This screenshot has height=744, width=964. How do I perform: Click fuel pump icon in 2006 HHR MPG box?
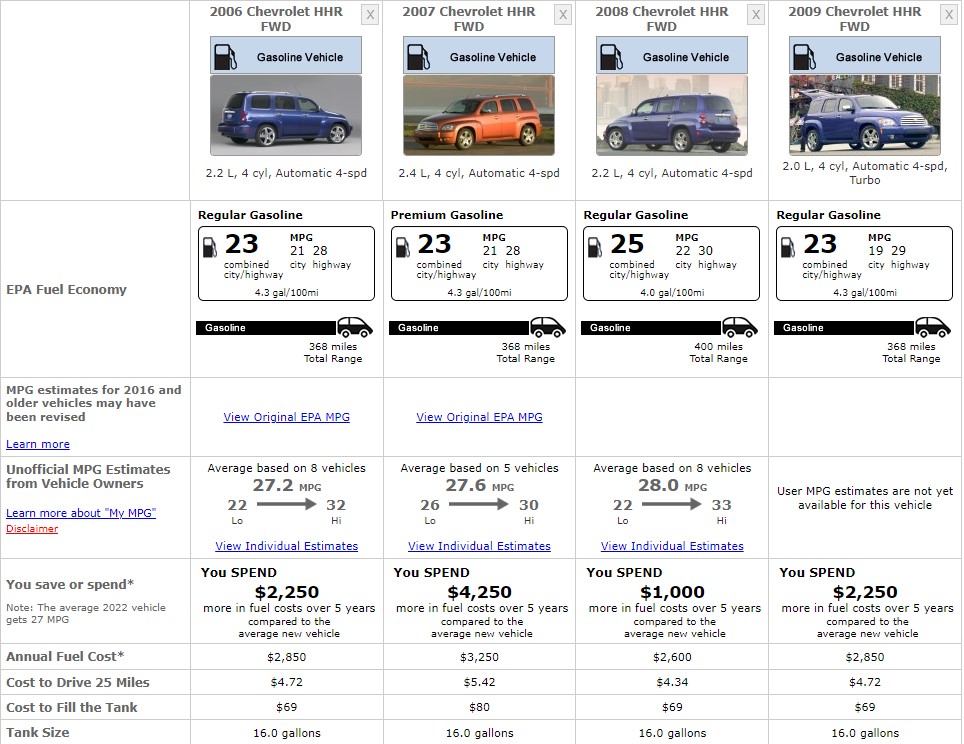click(210, 247)
